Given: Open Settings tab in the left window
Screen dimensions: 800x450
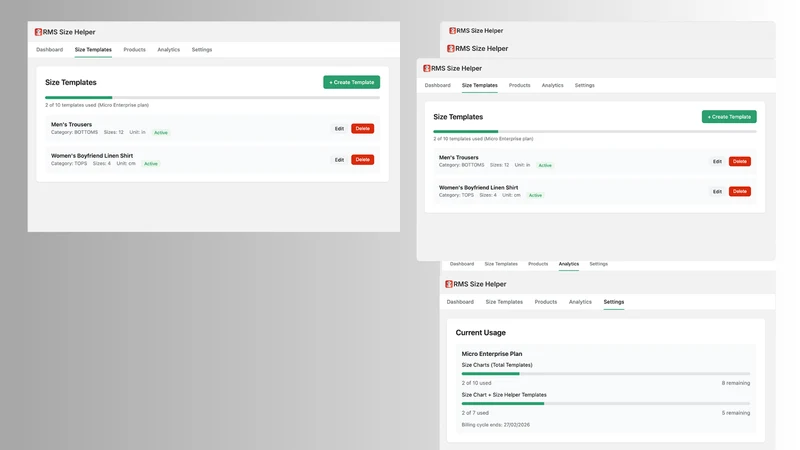Looking at the screenshot, I should point(202,49).
